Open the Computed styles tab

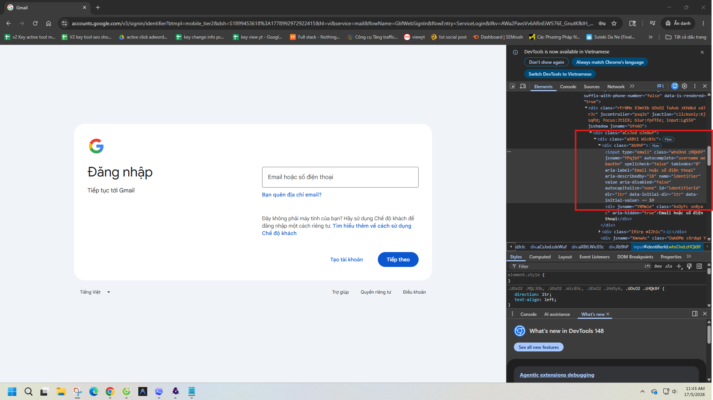tap(540, 257)
